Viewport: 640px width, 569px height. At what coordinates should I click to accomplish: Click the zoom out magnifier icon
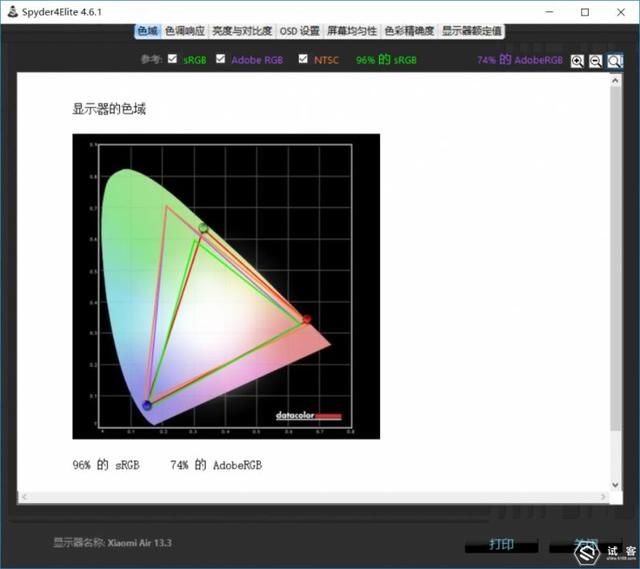(x=596, y=61)
